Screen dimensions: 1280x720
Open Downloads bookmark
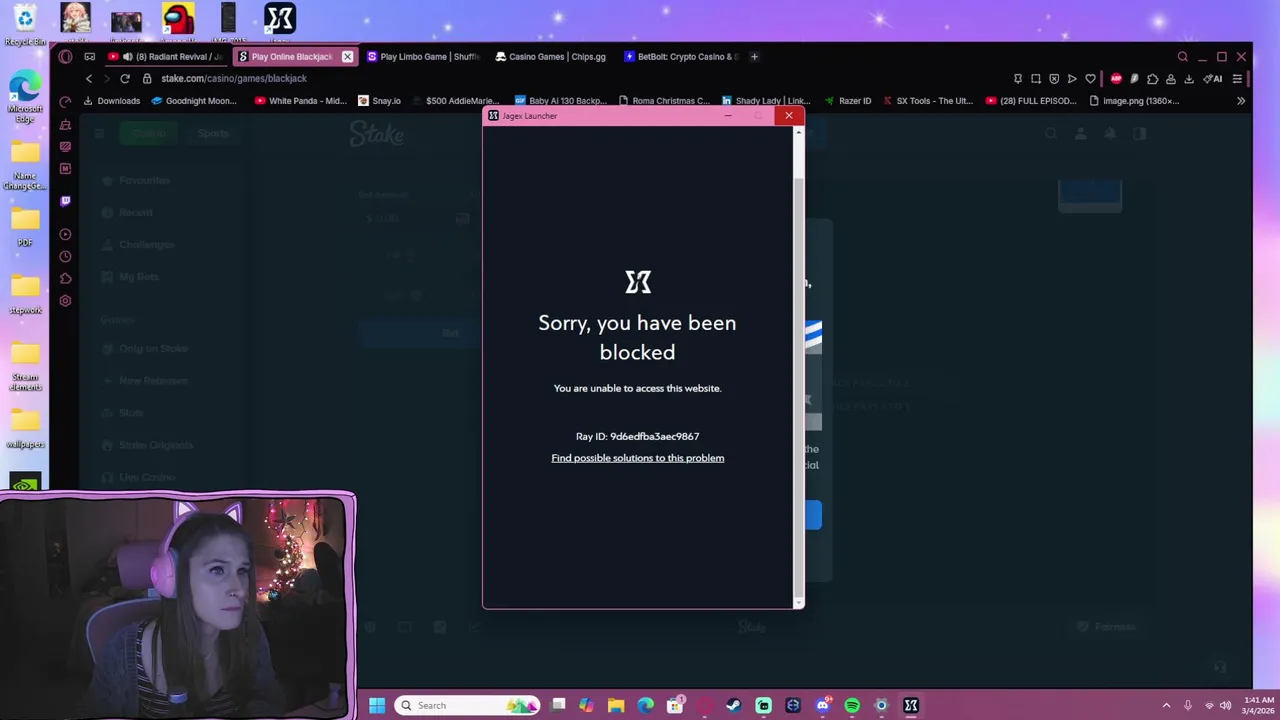click(111, 101)
